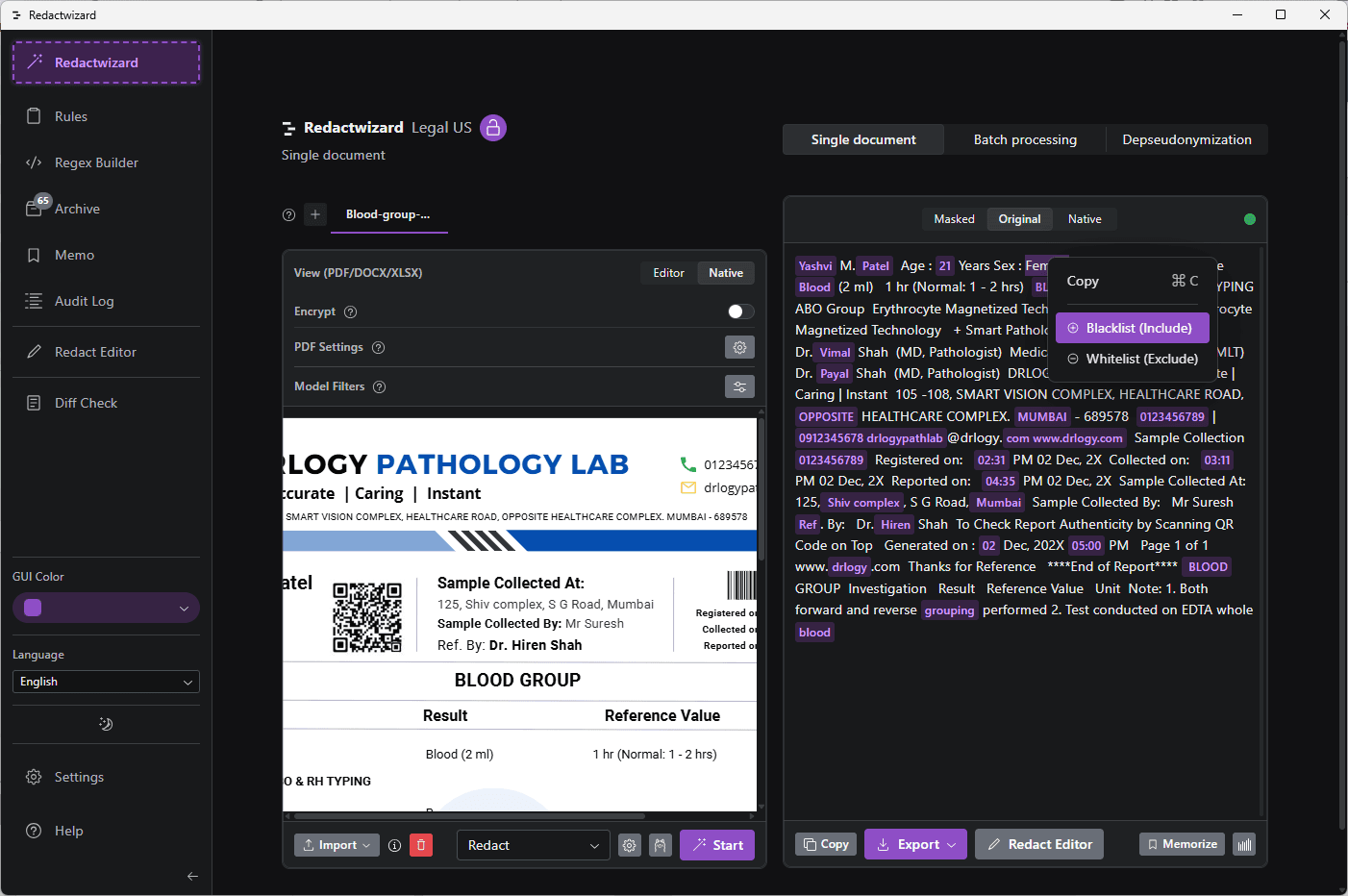Viewport: 1348px width, 896px height.
Task: Switch view to Native in the PDF panel
Action: [726, 273]
